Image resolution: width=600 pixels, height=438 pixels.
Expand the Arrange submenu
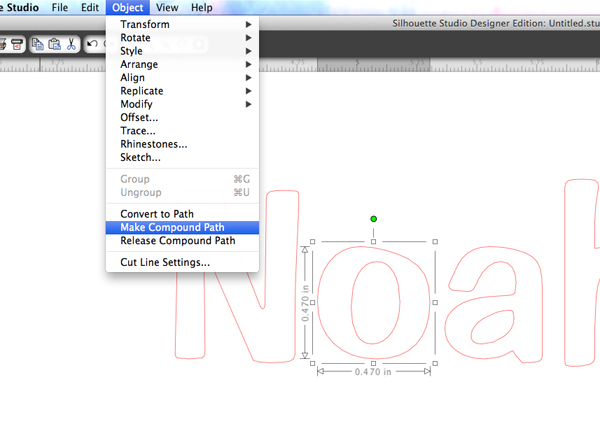[182, 64]
